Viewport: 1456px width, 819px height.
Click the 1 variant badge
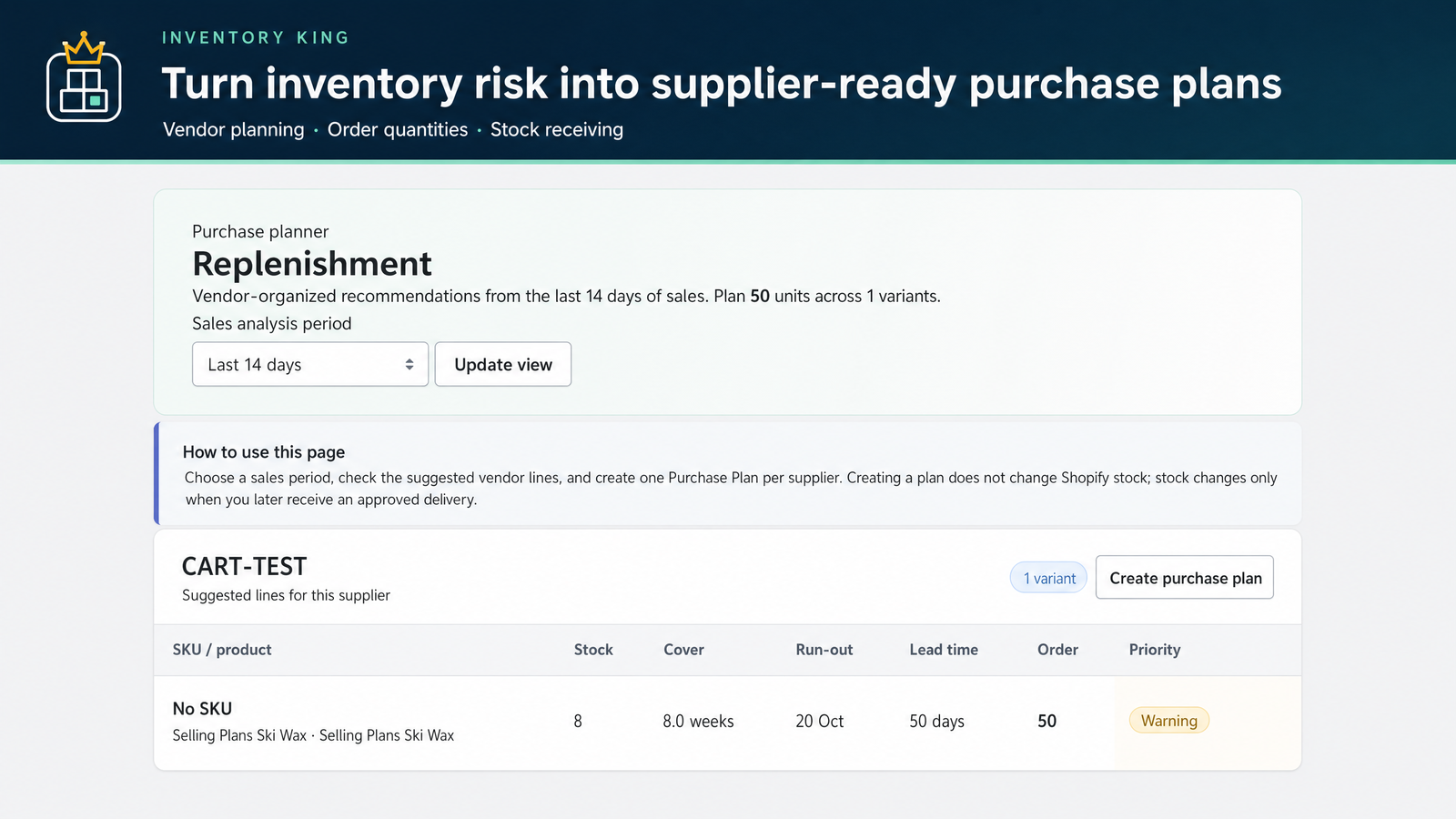[1048, 578]
